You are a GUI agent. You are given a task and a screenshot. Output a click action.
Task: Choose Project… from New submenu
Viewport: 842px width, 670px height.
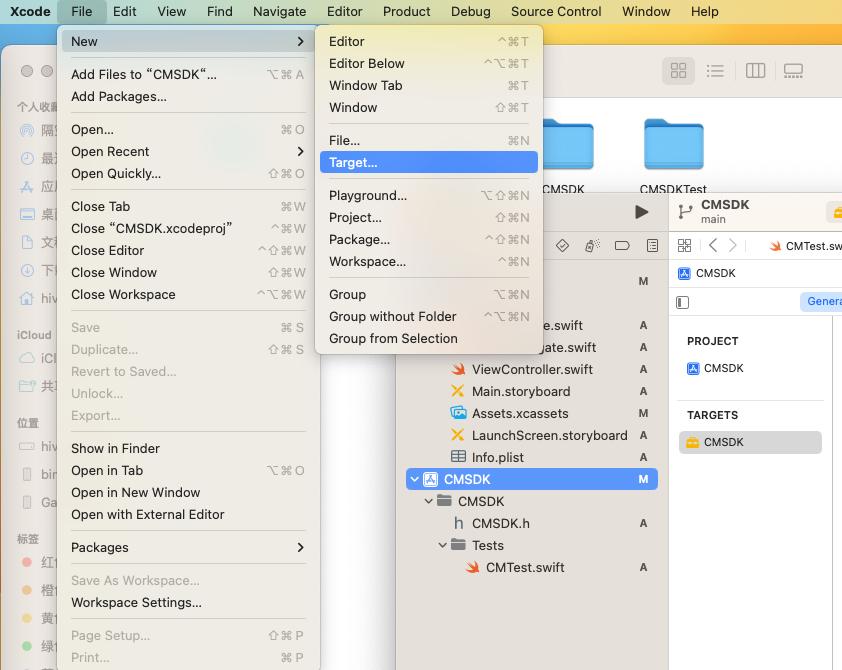pyautogui.click(x=429, y=217)
